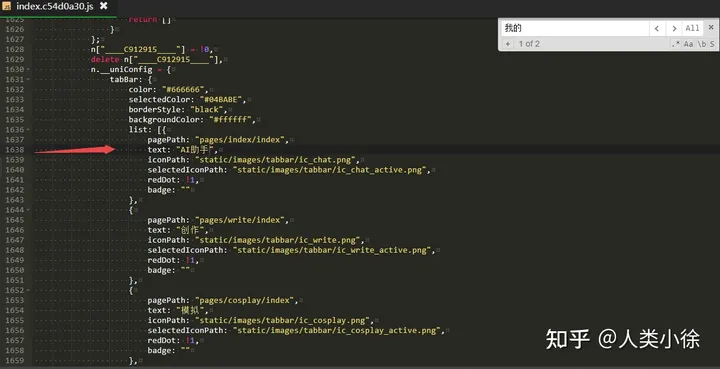Click "pages/write/index" pagePath string

click(240, 220)
